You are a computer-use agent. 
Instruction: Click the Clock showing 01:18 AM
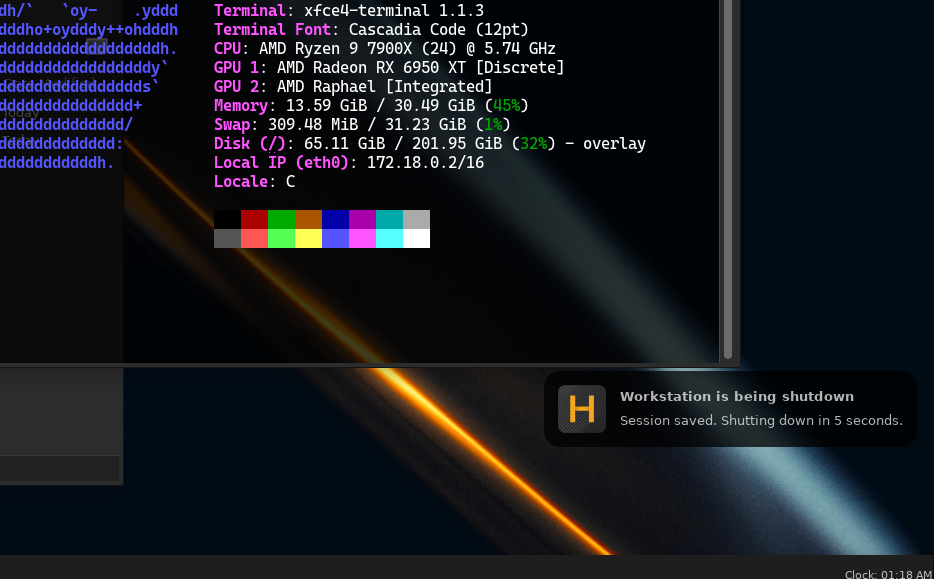[888, 574]
